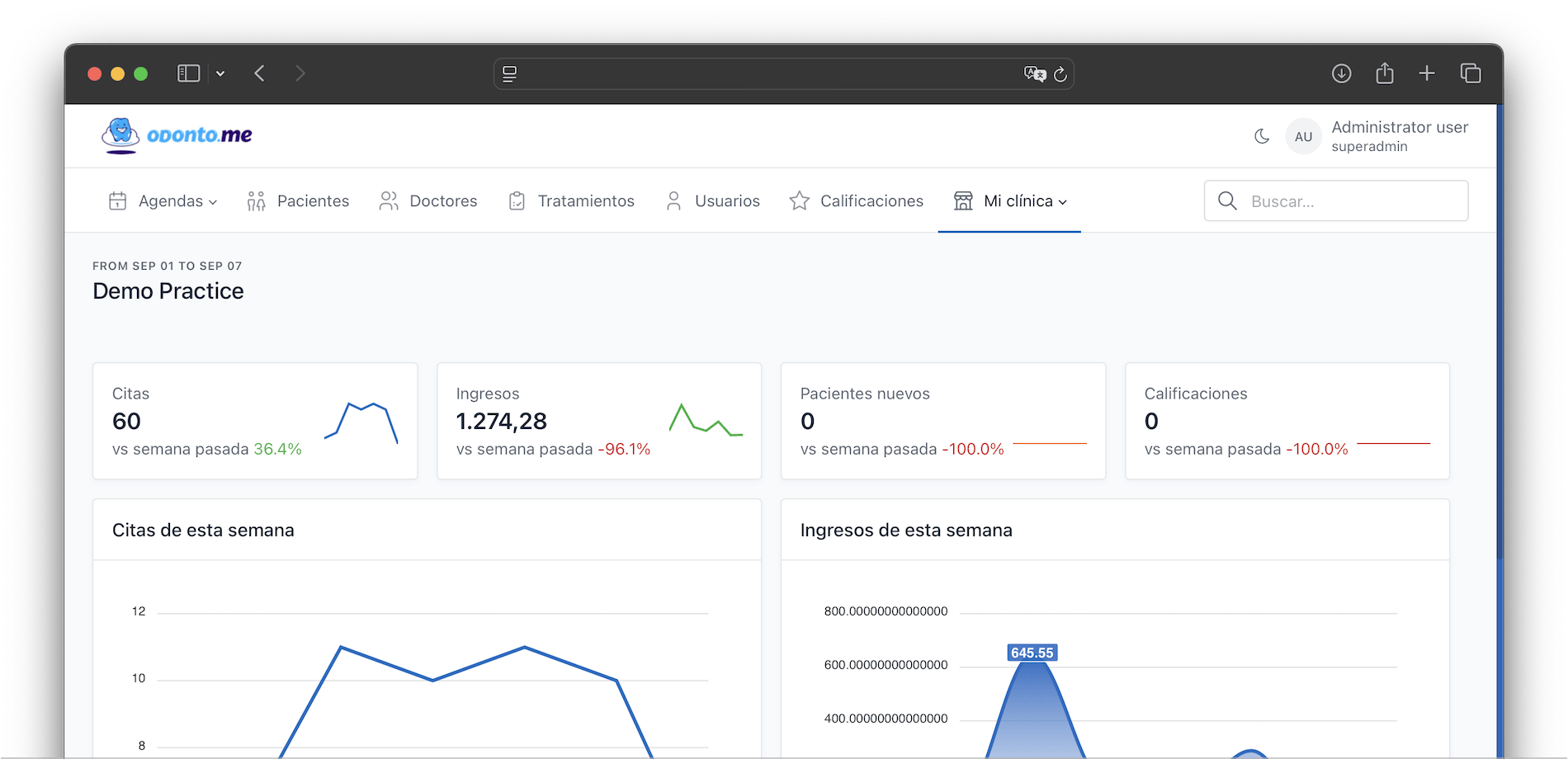The width and height of the screenshot is (1568, 759).
Task: Toggle the Safari sidebar button
Action: 189,73
